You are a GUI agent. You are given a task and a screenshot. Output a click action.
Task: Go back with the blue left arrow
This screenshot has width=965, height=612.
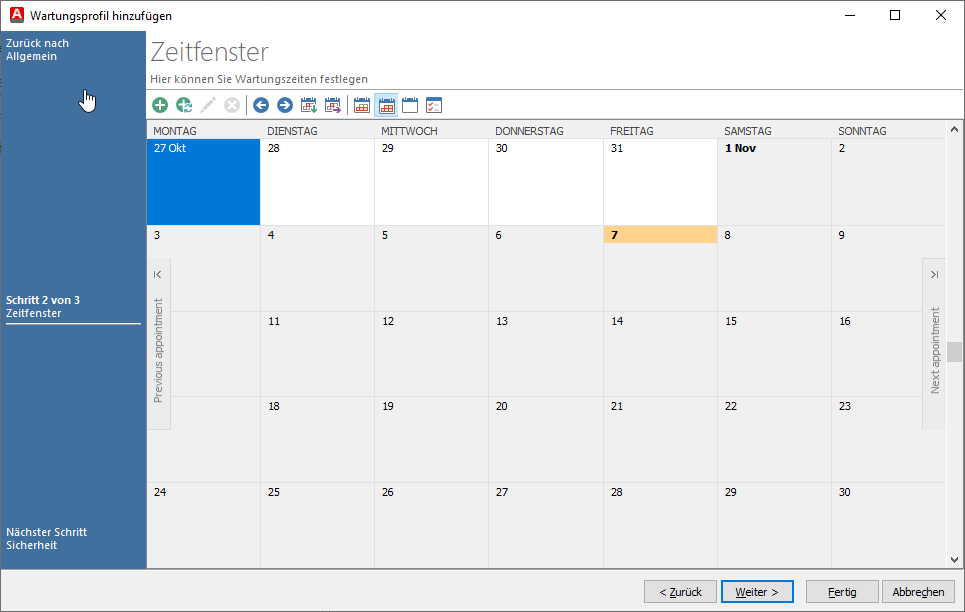[x=261, y=105]
